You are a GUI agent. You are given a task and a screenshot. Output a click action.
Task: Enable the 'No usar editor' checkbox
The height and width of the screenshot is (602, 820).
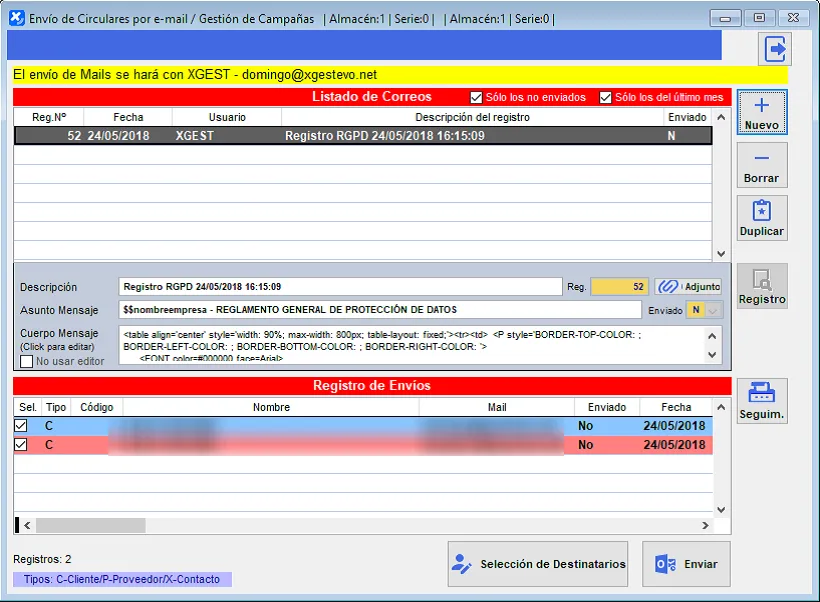pyautogui.click(x=27, y=361)
